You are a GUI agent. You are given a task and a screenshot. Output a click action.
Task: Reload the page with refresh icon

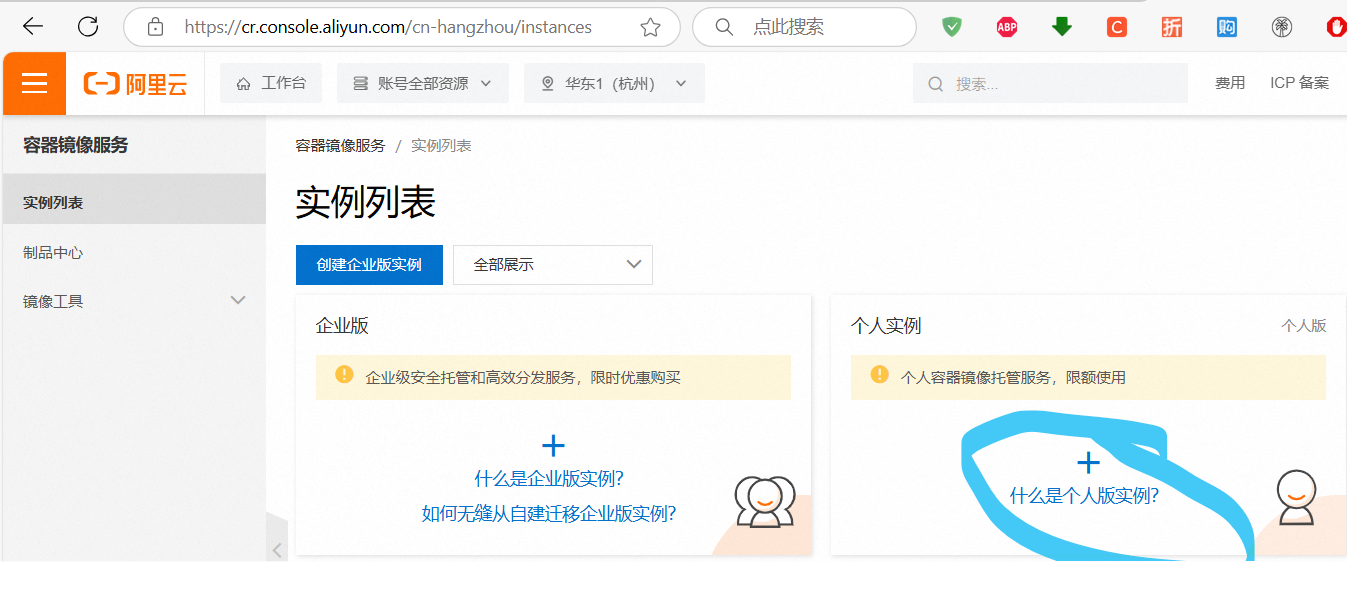point(88,27)
